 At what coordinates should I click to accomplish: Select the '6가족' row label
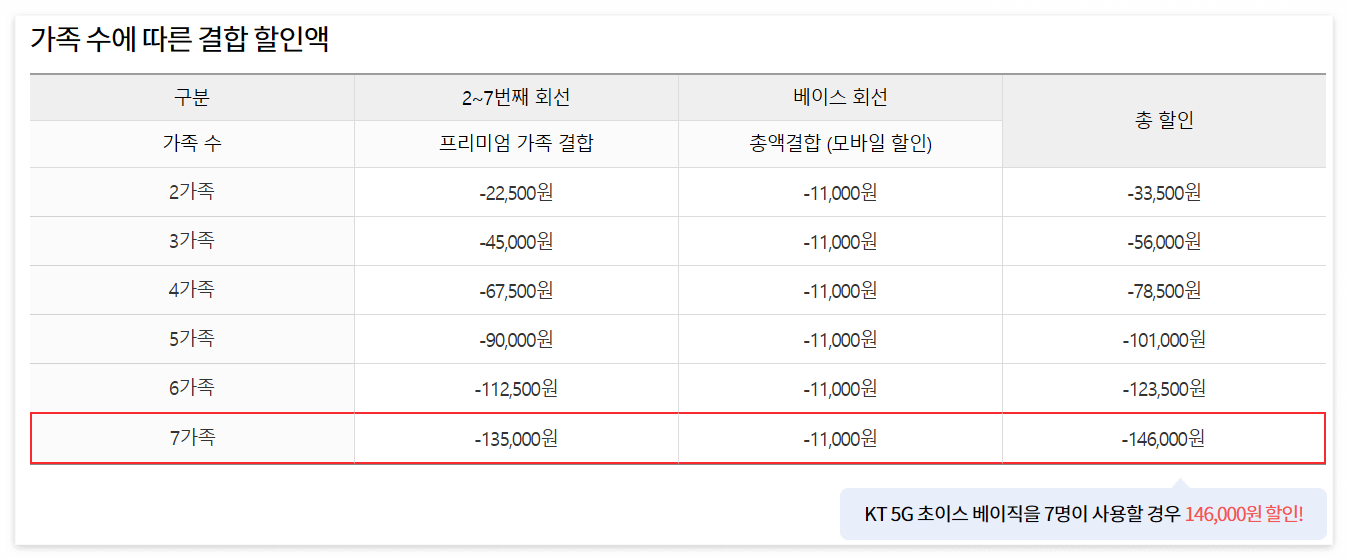(x=192, y=388)
